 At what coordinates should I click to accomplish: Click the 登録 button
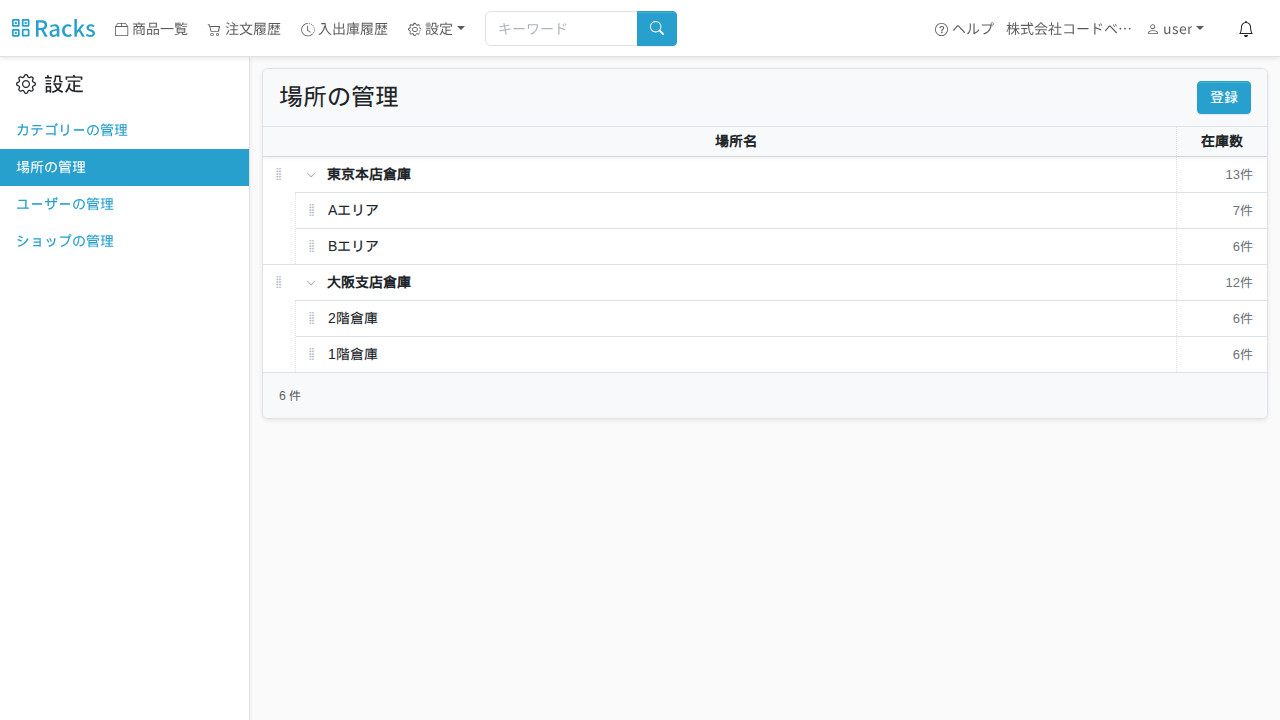[x=1224, y=97]
